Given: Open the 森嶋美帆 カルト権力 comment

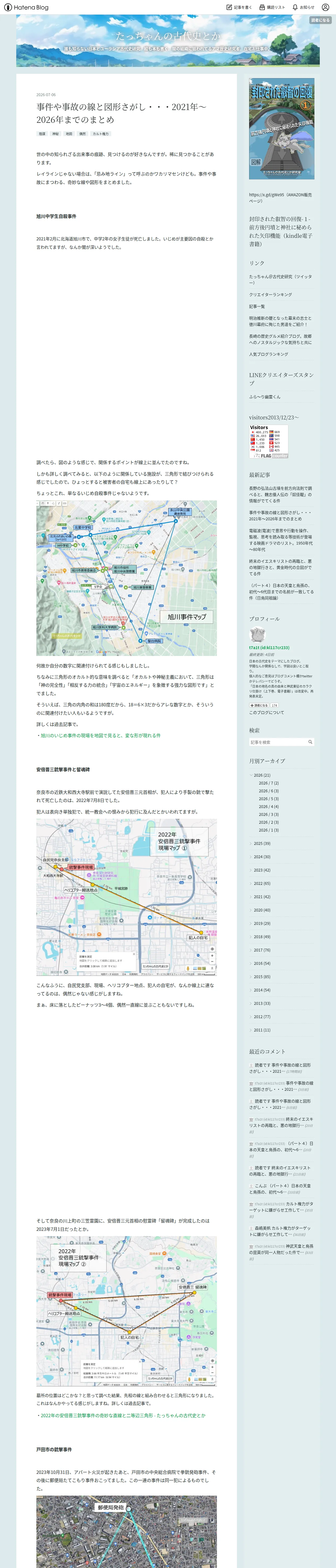Looking at the screenshot, I should 281,1231.
